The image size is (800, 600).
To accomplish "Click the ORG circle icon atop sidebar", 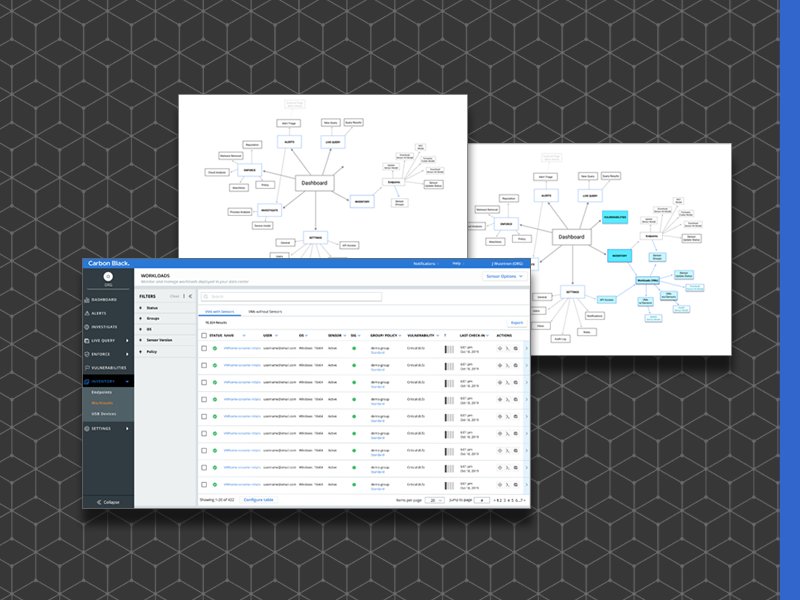I will pos(108,277).
